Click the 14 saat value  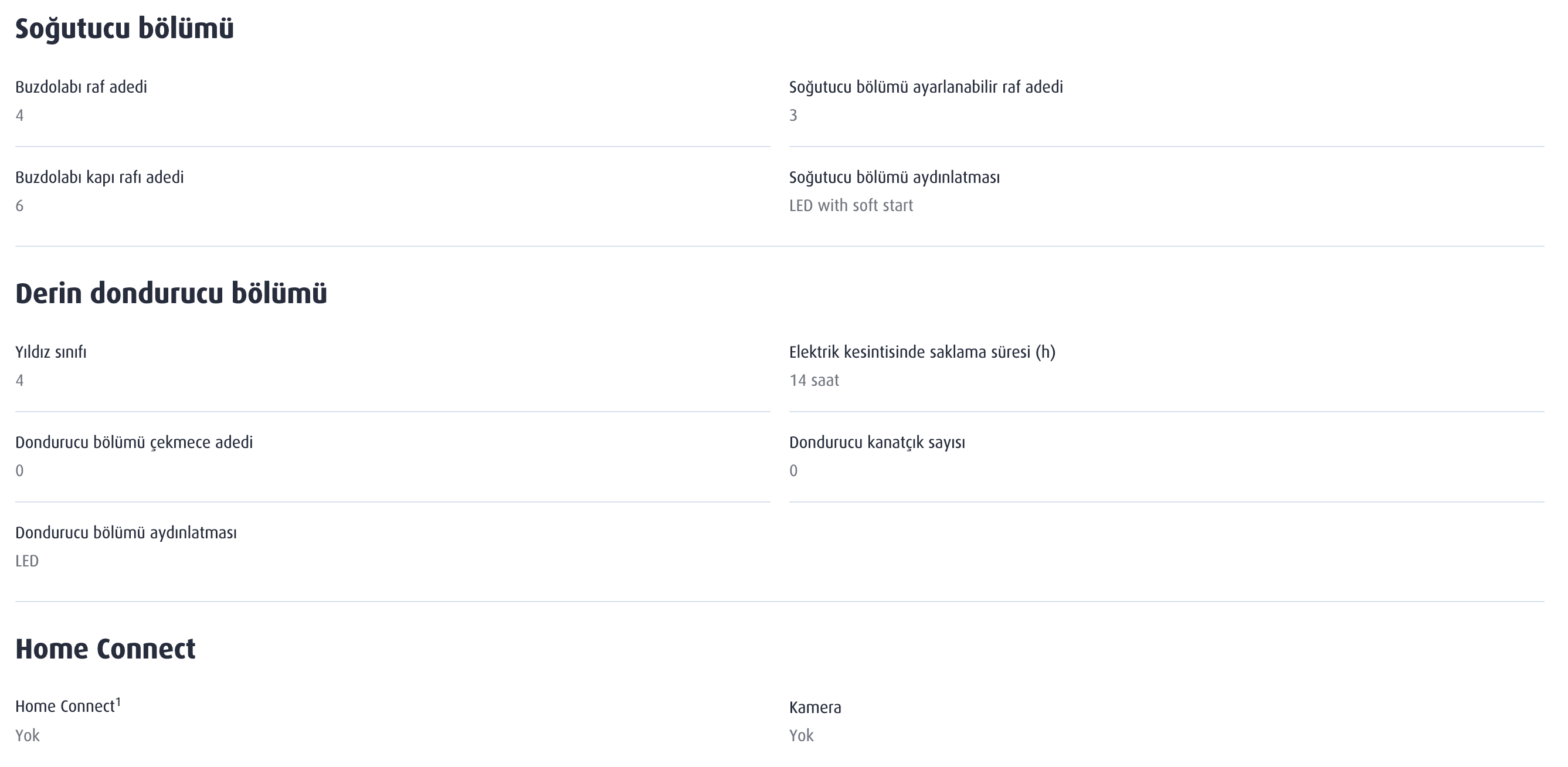814,381
